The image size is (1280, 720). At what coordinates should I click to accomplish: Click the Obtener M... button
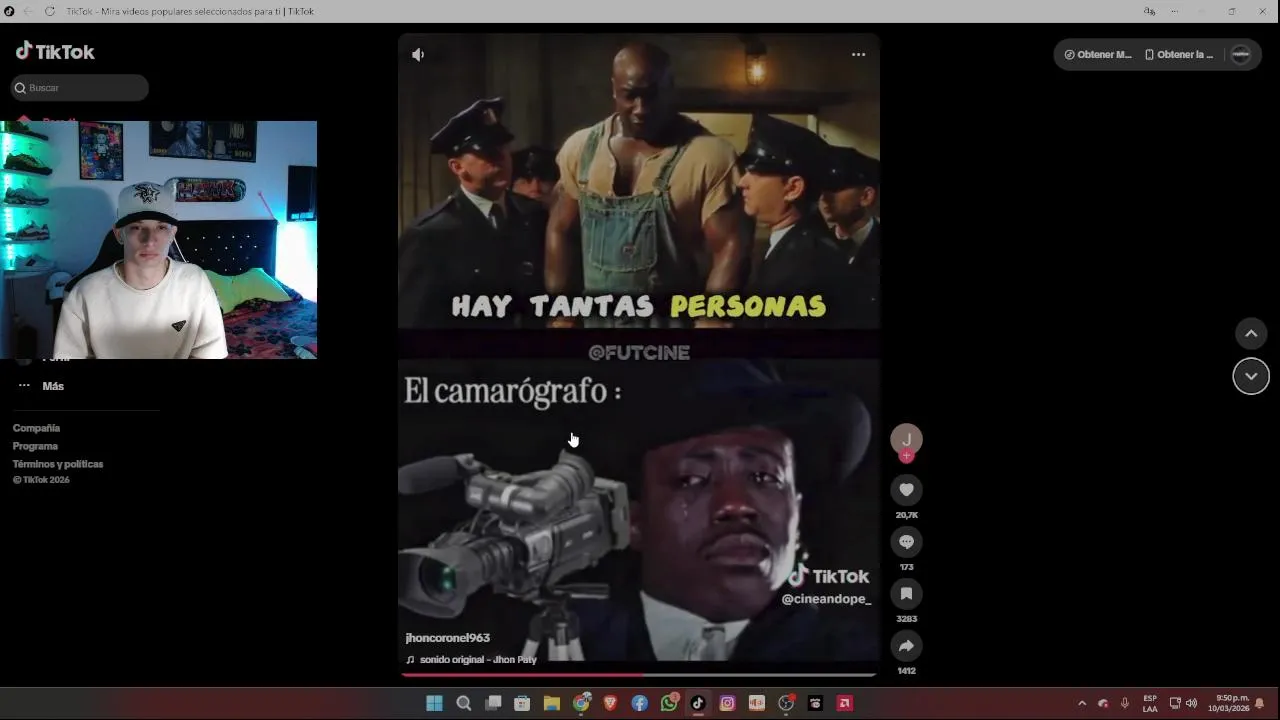click(x=1098, y=55)
